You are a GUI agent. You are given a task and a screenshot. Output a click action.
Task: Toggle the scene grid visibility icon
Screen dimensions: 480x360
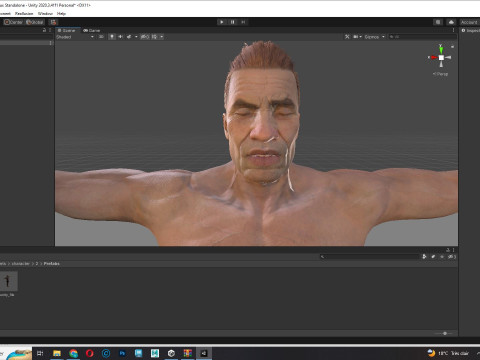154,37
